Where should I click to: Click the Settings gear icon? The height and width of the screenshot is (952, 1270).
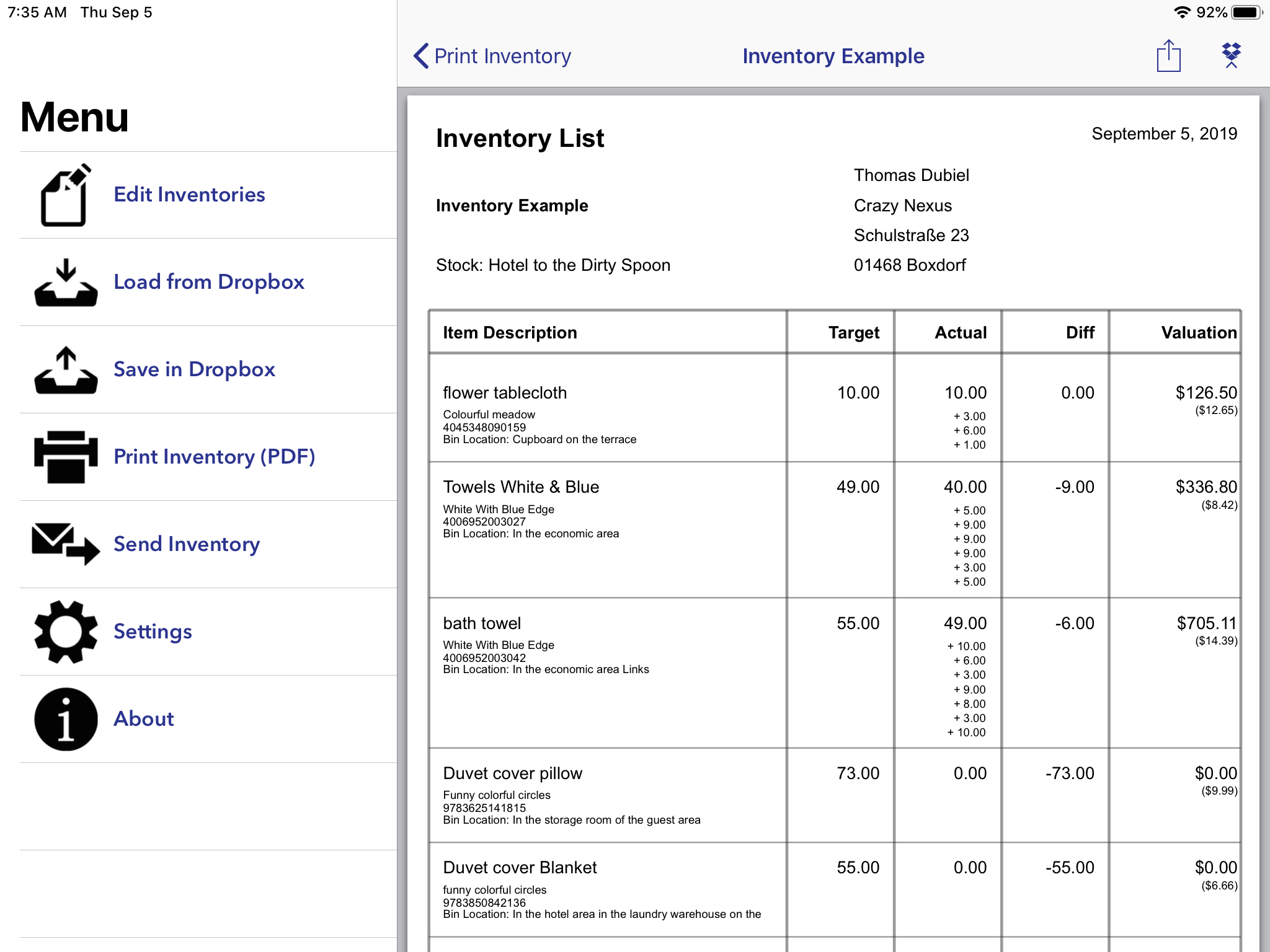point(65,632)
